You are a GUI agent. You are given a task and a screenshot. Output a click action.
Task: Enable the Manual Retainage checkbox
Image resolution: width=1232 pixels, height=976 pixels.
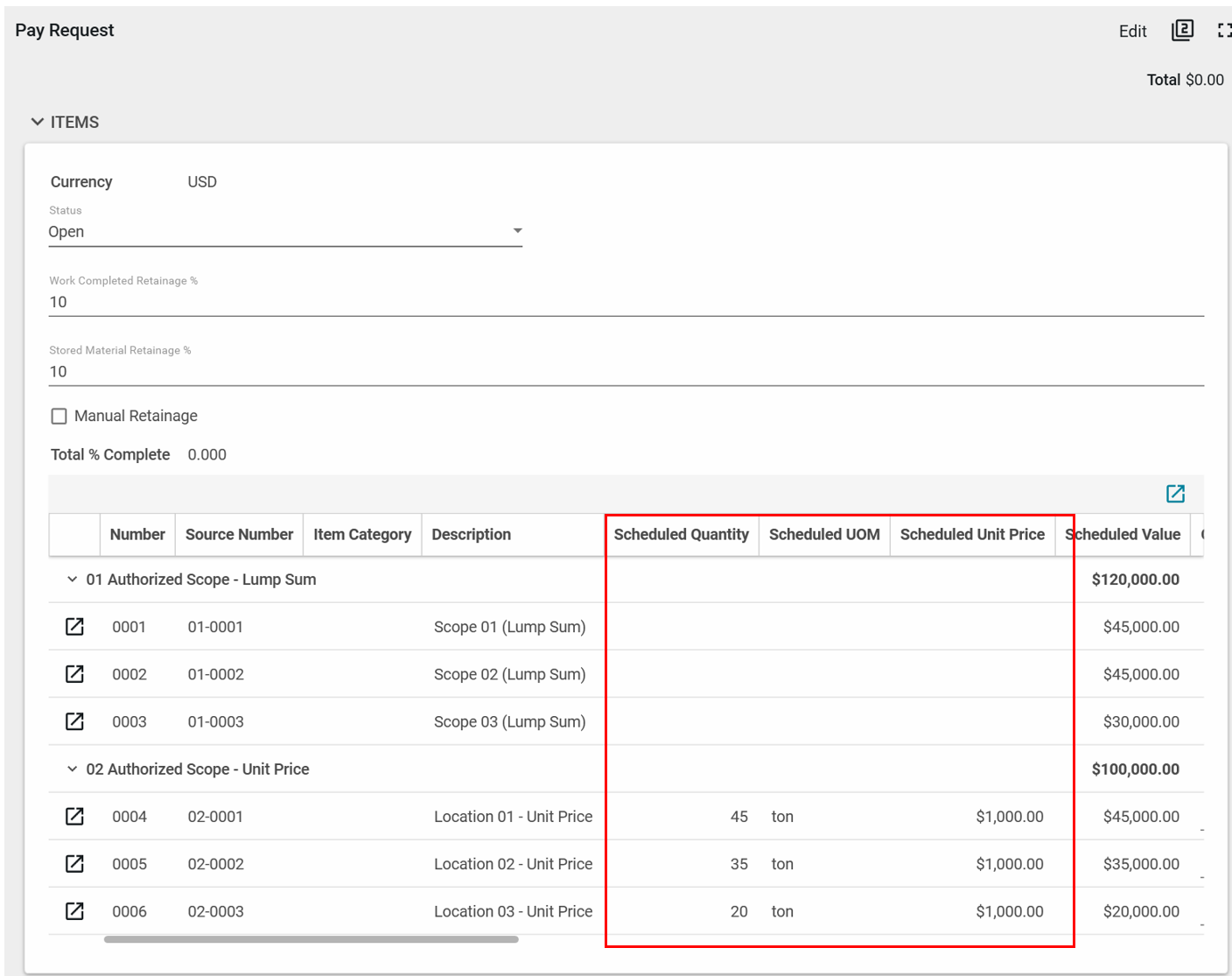(59, 416)
